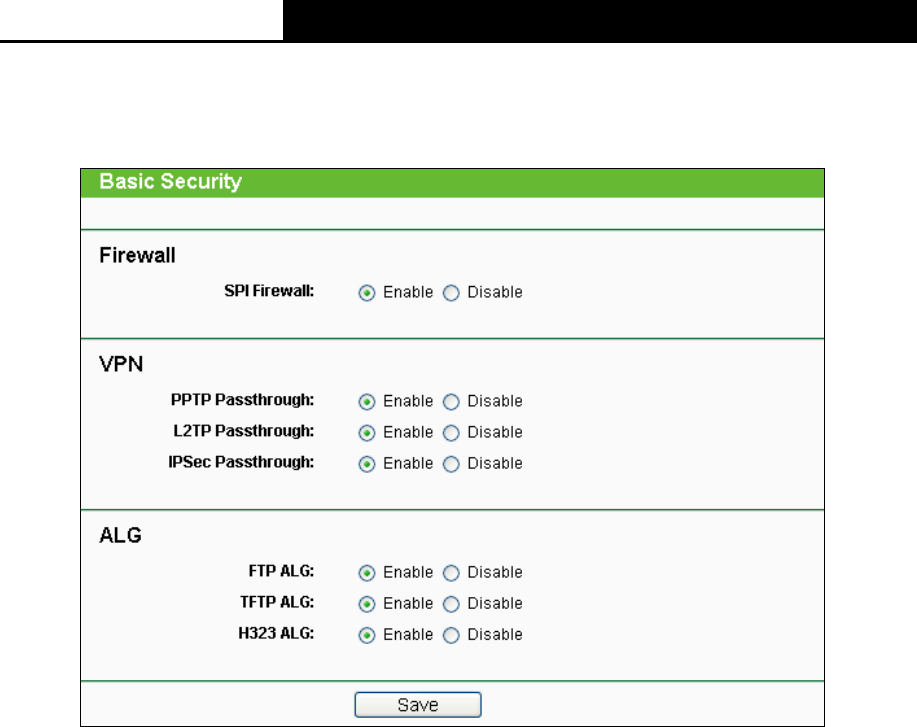Turn off FTP ALG with Disable
917x727 pixels.
coord(451,573)
